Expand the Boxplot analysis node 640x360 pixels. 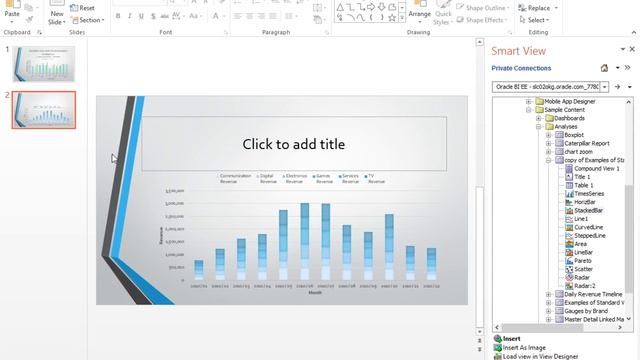[x=549, y=135]
